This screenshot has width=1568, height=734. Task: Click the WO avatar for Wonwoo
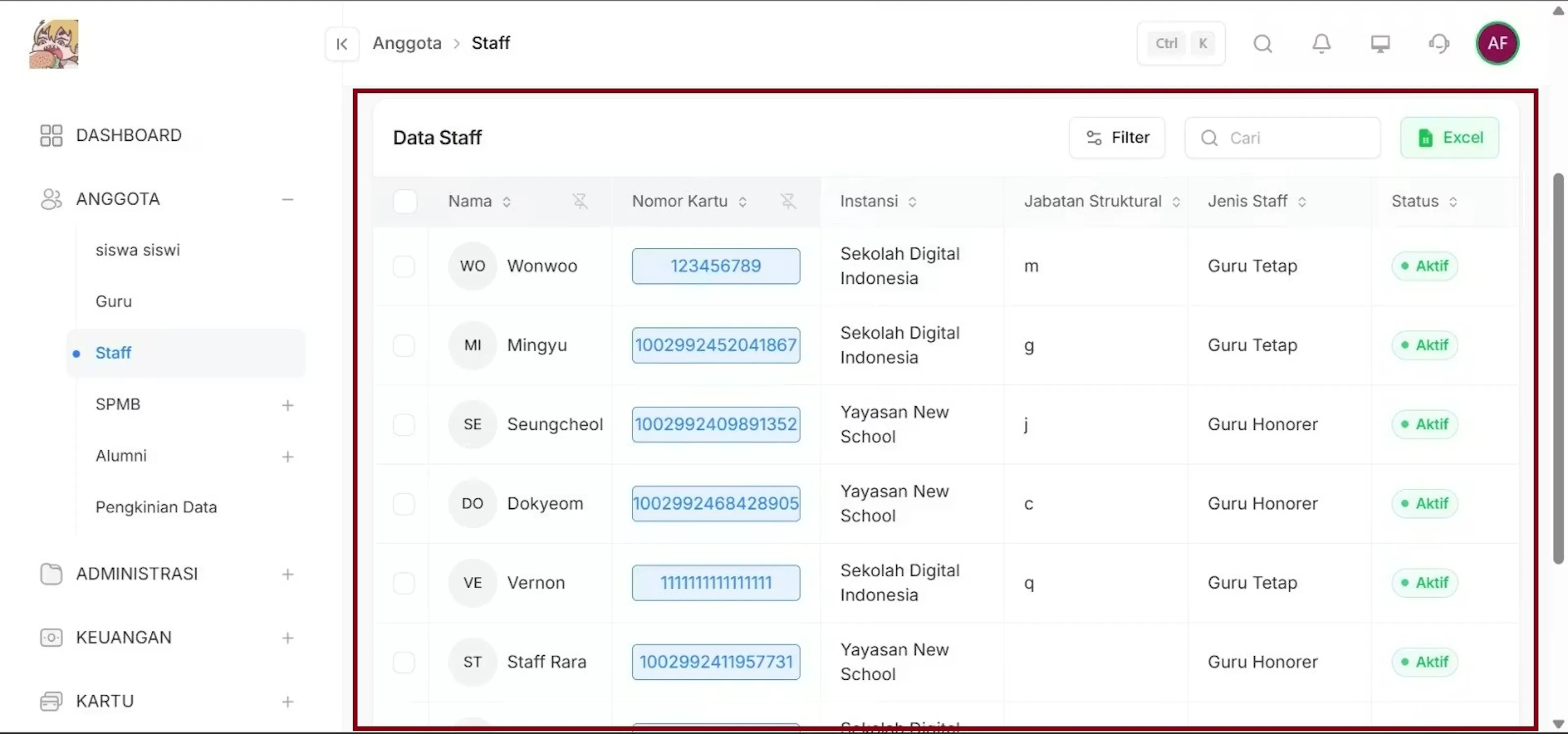click(472, 266)
